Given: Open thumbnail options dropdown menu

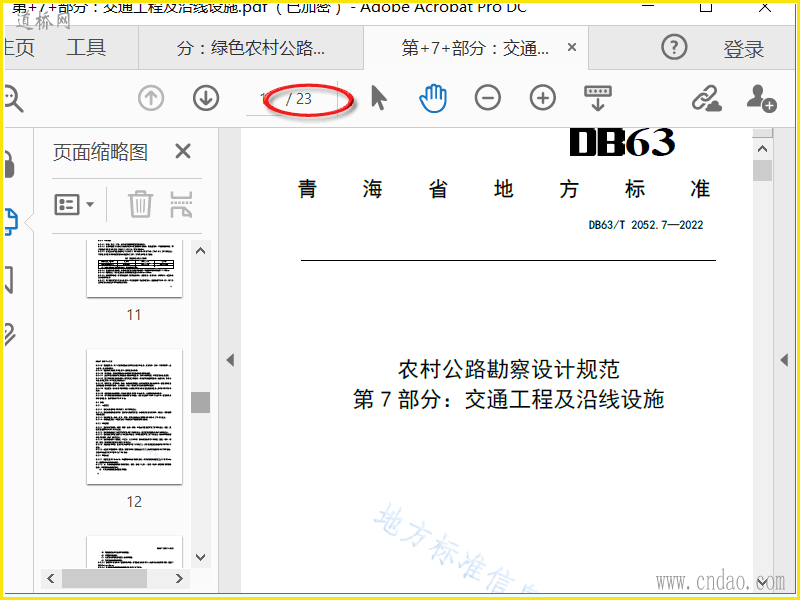Looking at the screenshot, I should 74,205.
